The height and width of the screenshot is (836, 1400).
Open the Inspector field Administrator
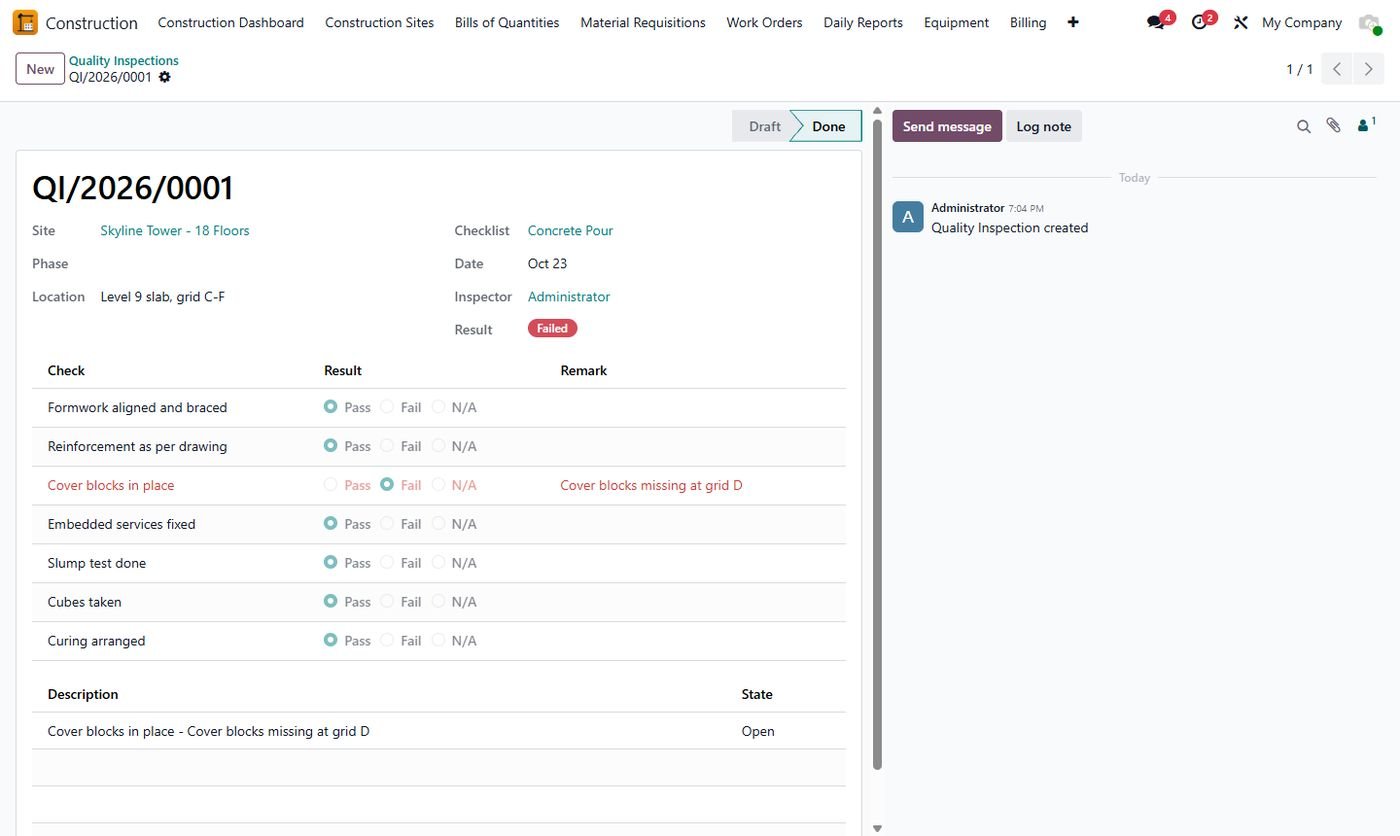point(569,297)
